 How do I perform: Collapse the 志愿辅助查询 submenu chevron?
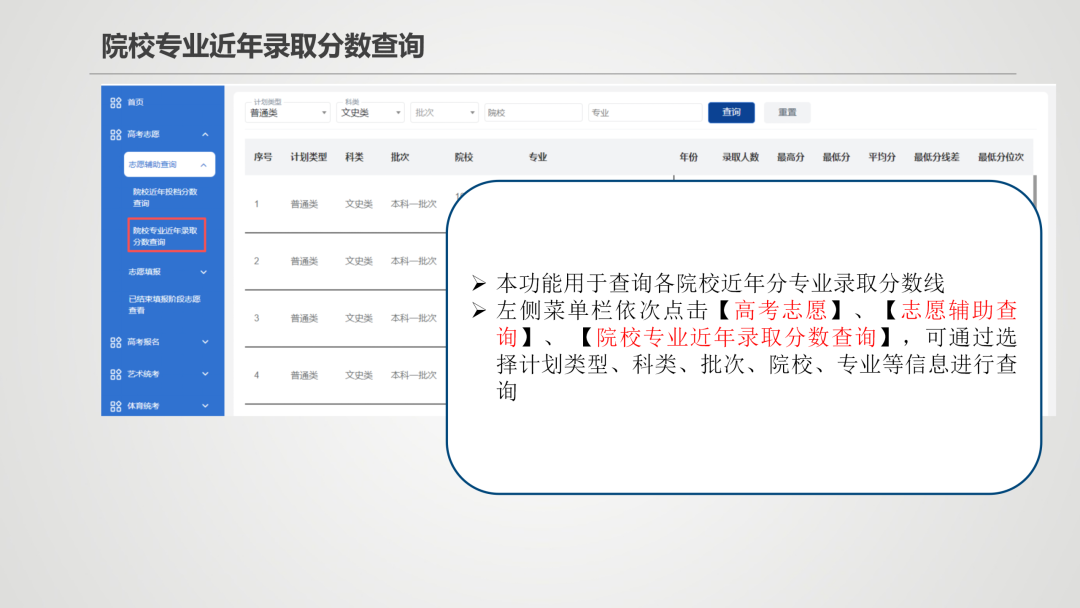(x=203, y=165)
